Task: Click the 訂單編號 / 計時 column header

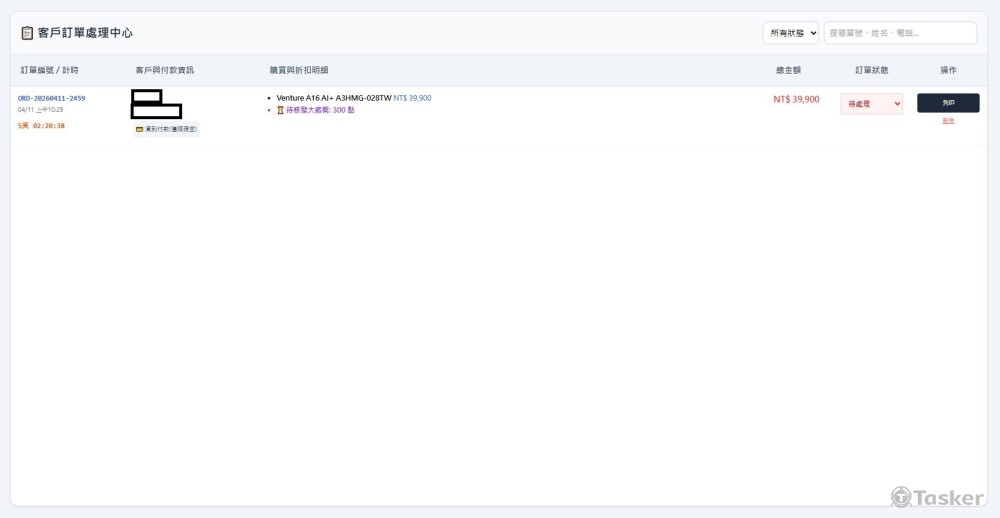Action: [x=49, y=70]
